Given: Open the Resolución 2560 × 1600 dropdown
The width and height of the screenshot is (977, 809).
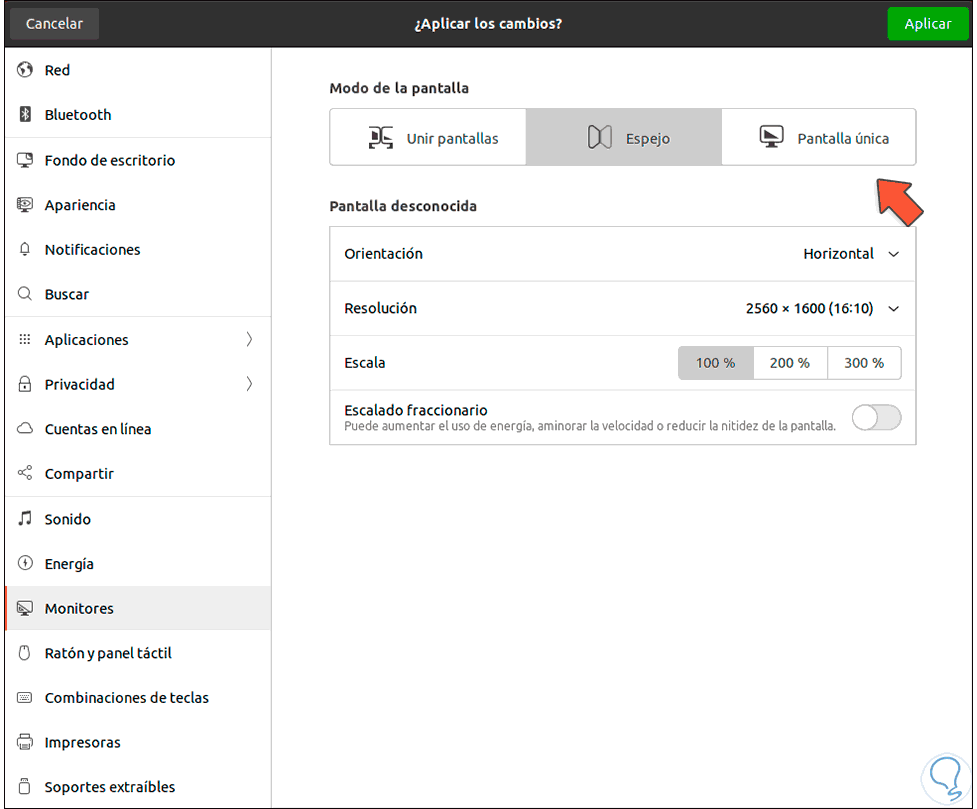Looking at the screenshot, I should coord(822,309).
